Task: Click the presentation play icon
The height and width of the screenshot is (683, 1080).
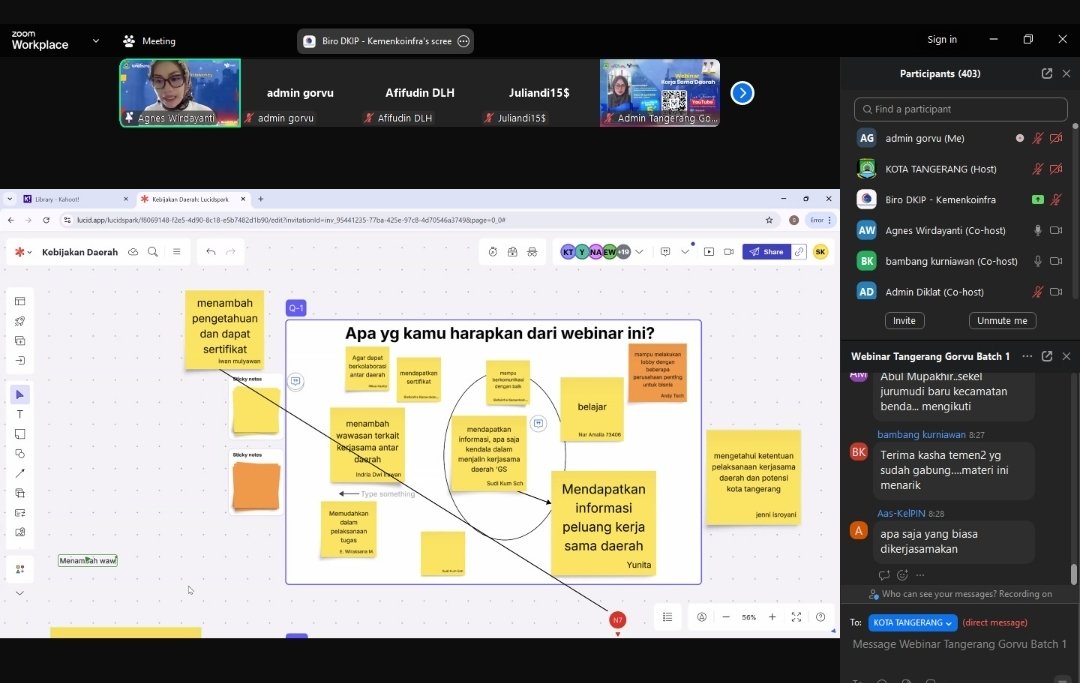Action: click(709, 252)
